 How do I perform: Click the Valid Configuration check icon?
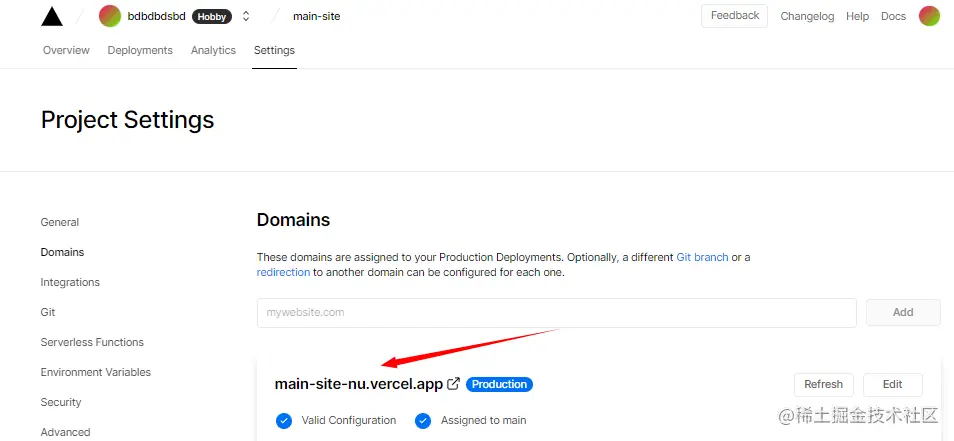point(284,420)
